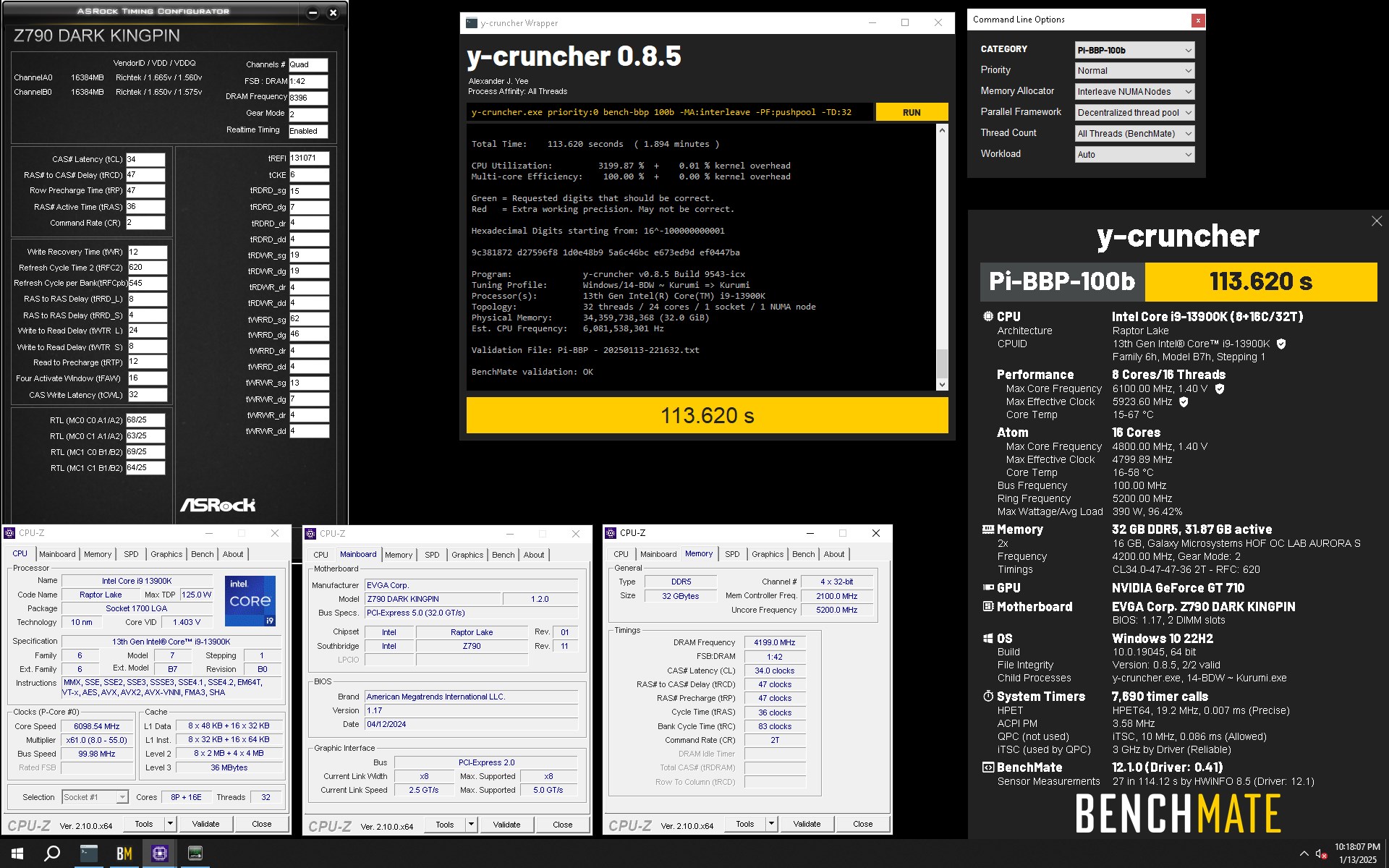Click Close in middle CPU-Z window
Screen dimensions: 1389x868
(562, 825)
